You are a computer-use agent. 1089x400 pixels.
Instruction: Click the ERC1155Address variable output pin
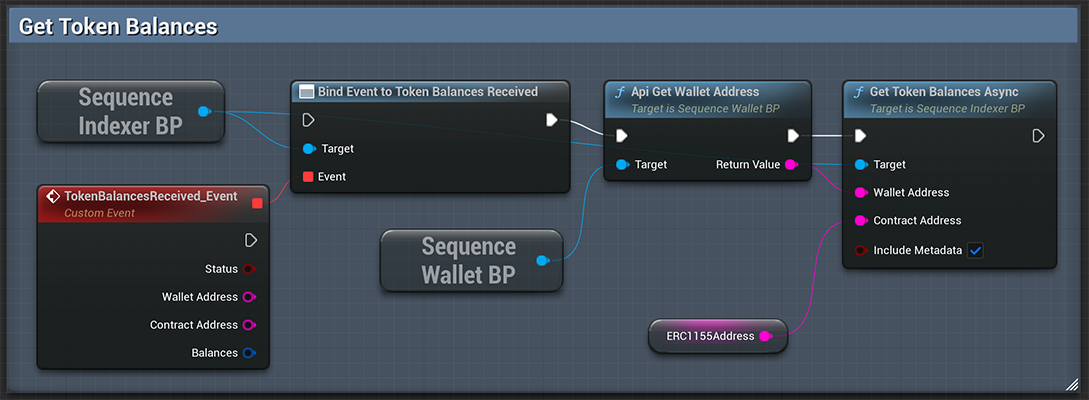click(766, 336)
